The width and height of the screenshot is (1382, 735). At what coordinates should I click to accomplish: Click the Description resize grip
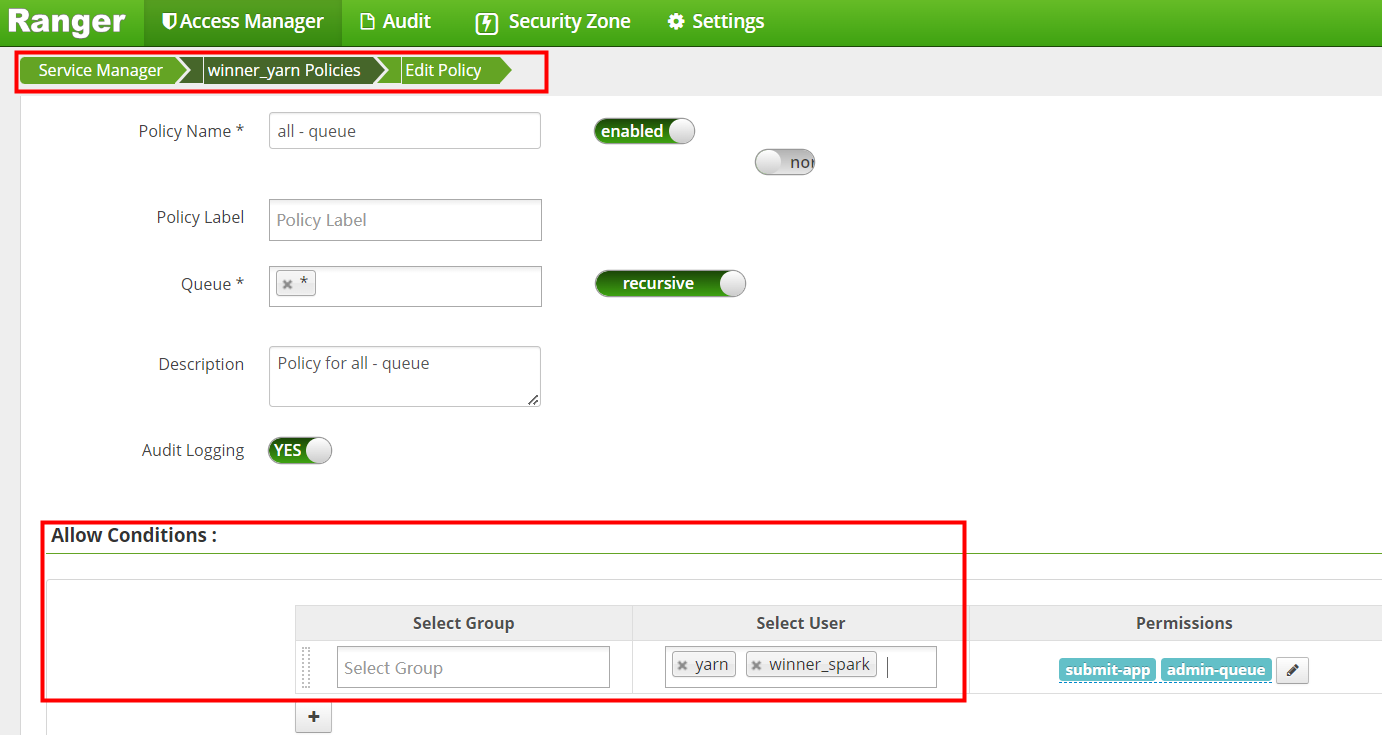[x=533, y=399]
